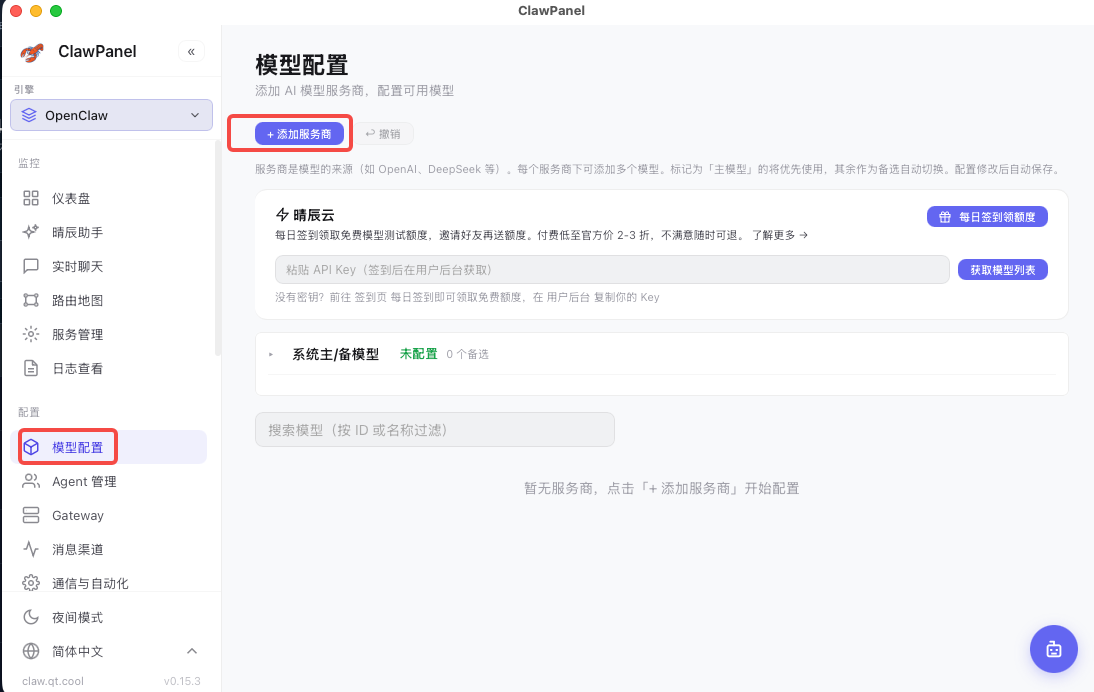Click the sparkle icon beside 晴辰助手
Image resolution: width=1094 pixels, height=692 pixels.
pyautogui.click(x=31, y=232)
